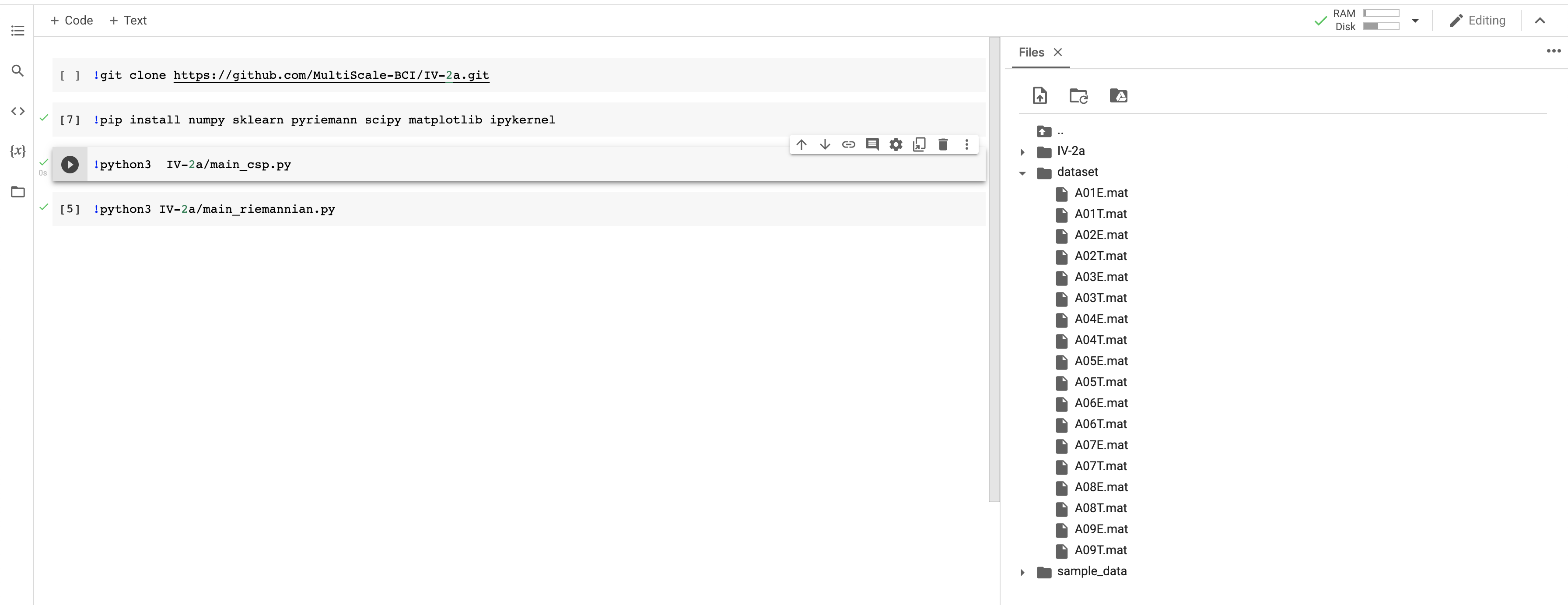Refresh the file browser listing
Screen dimensions: 1568x605
(x=1078, y=96)
